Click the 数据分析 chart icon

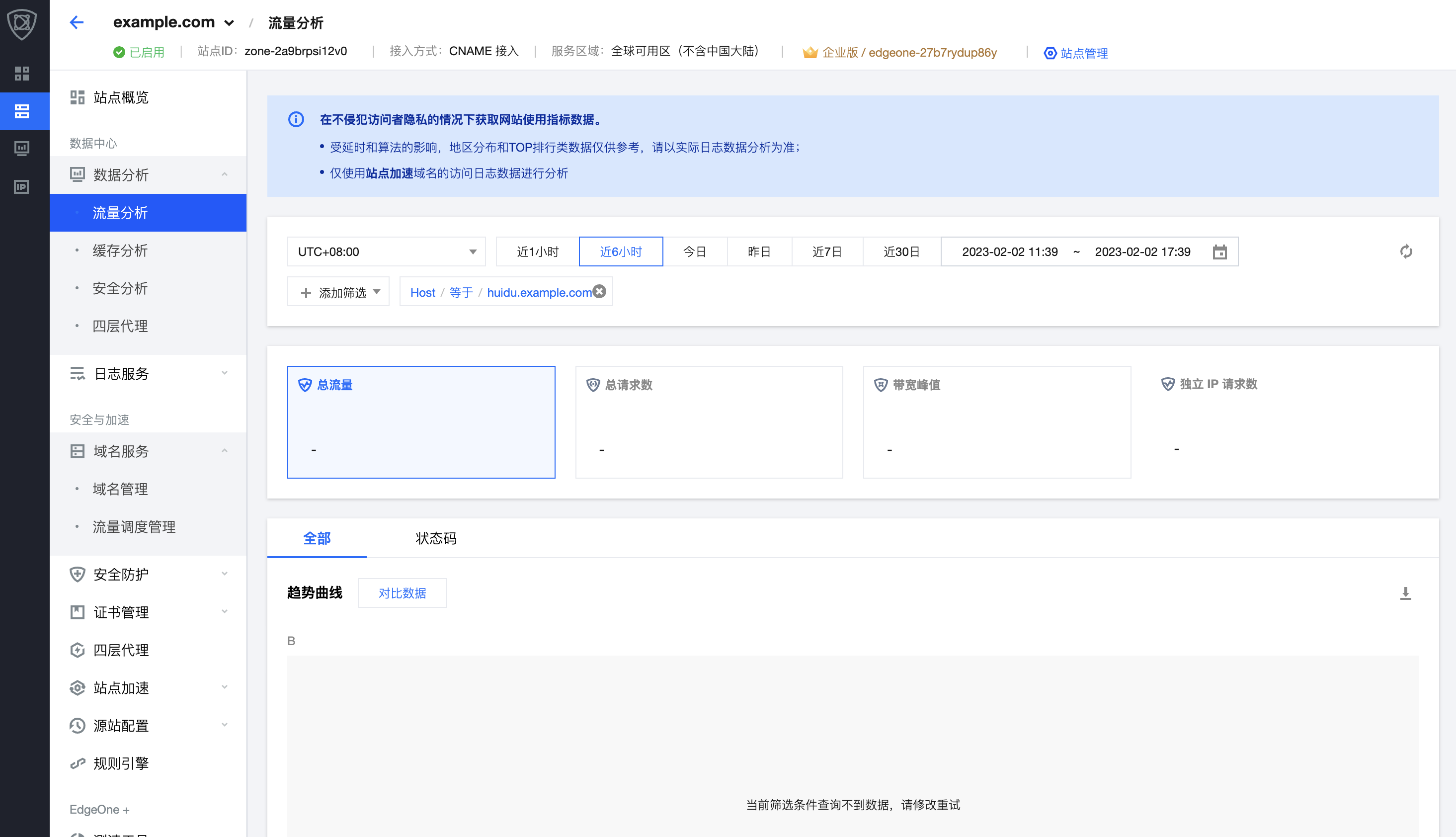click(78, 174)
